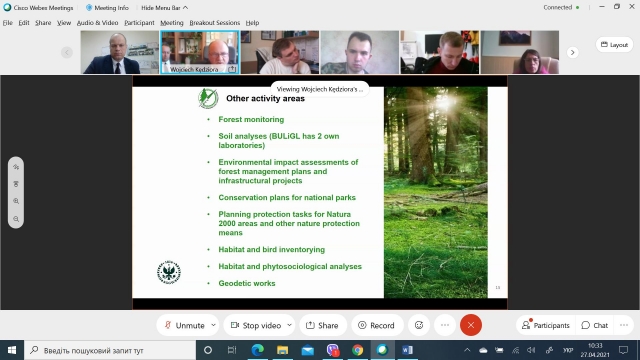Click the Viewing Wojciech Kędziora's label
This screenshot has width=640, height=360.
[320, 89]
